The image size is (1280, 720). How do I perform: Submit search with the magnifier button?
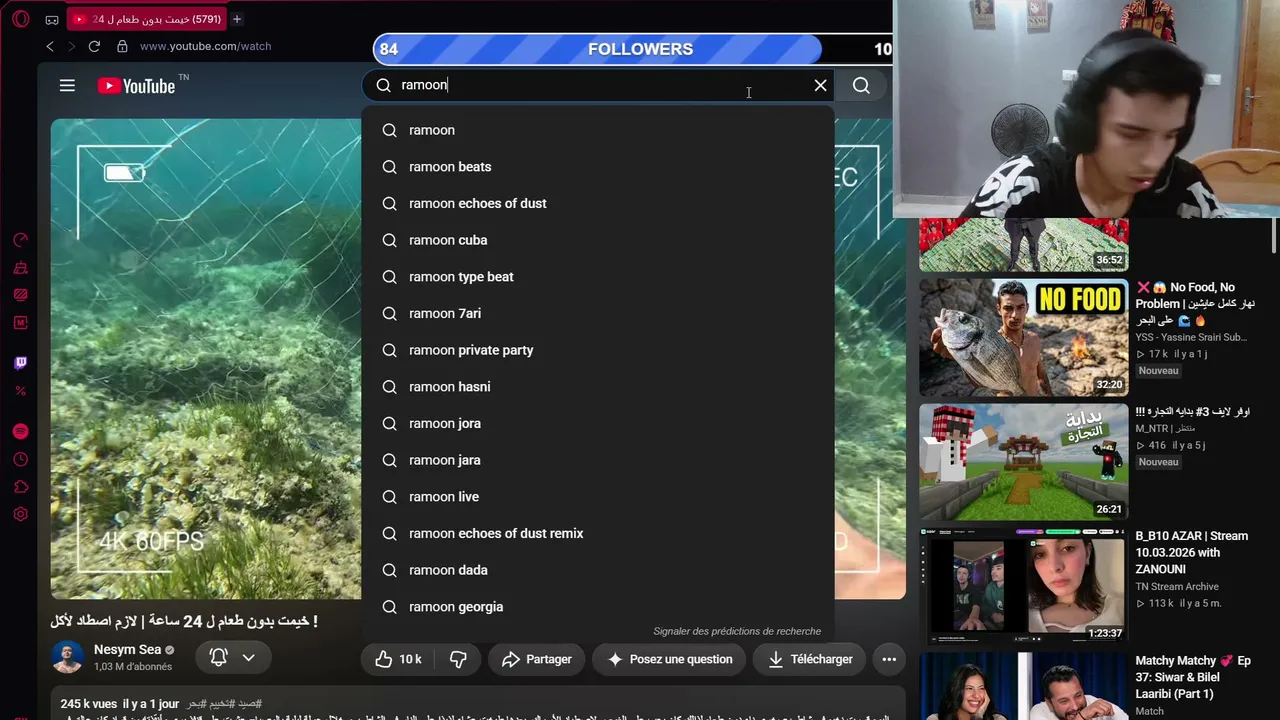pos(861,85)
